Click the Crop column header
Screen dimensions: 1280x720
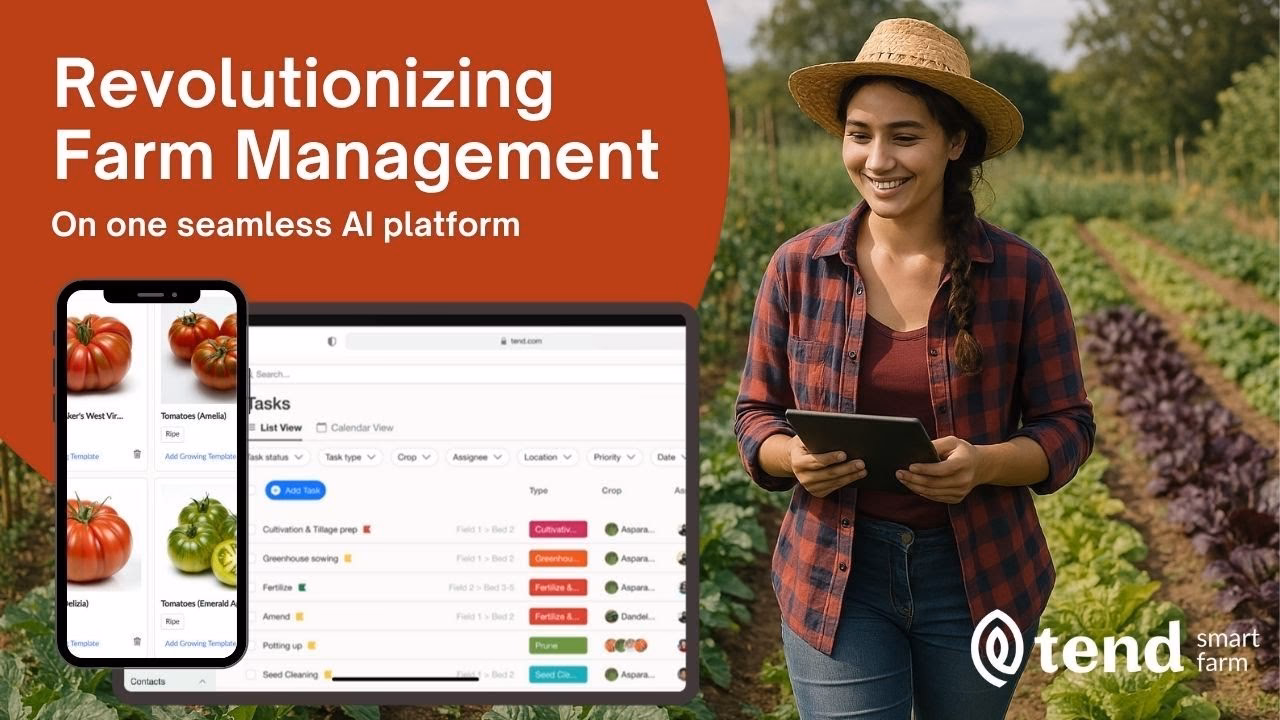[612, 491]
